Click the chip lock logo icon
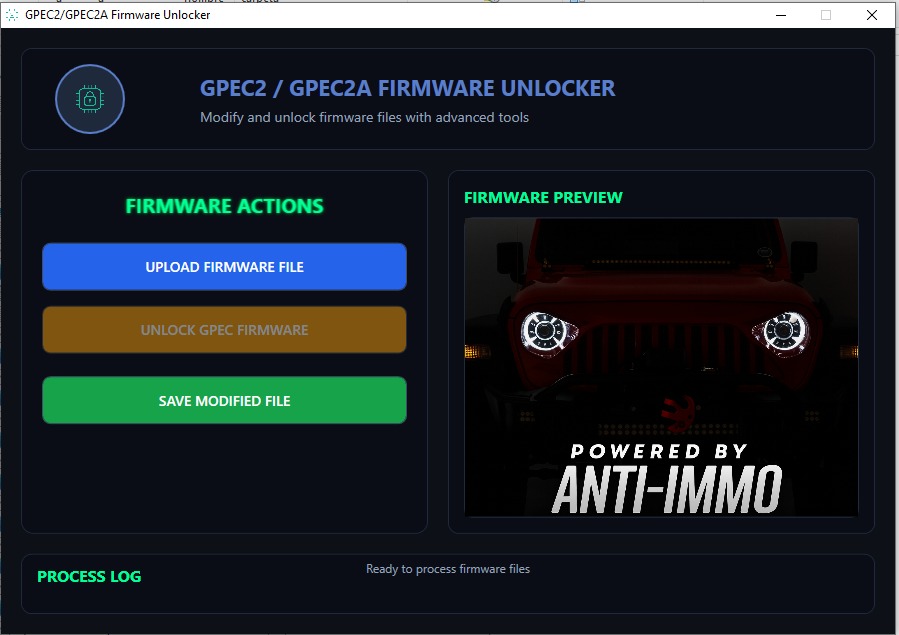Screen dimensions: 899x635 pyautogui.click(x=90, y=99)
